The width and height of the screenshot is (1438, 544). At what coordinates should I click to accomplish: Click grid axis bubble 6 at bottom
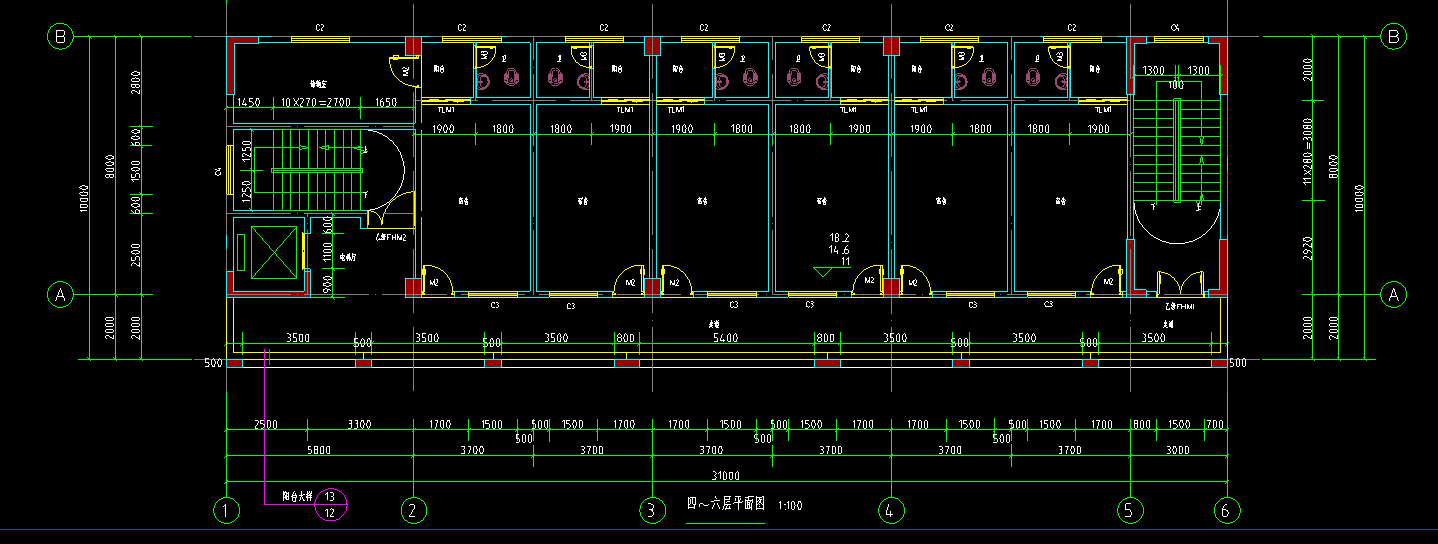(x=1228, y=511)
